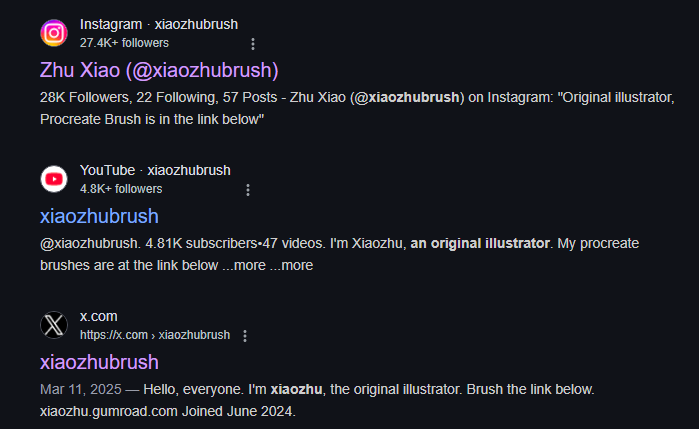Click the Instagram logo favicon
The width and height of the screenshot is (699, 429).
pos(54,33)
